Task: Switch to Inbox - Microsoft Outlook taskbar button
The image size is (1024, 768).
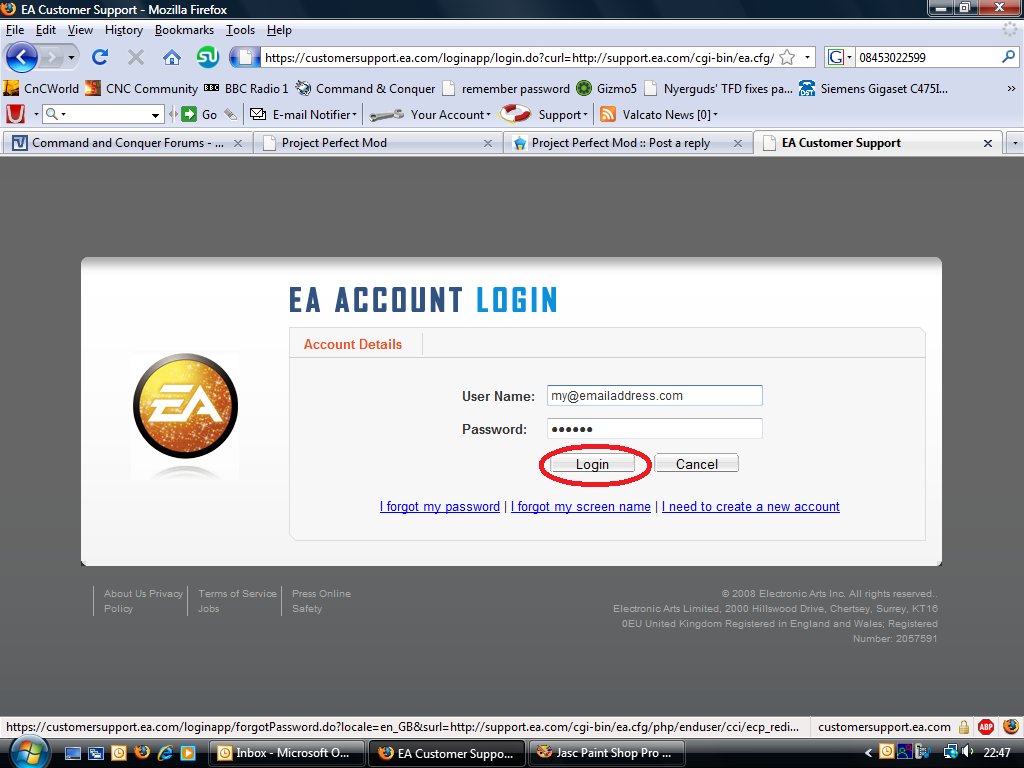Action: click(x=286, y=753)
